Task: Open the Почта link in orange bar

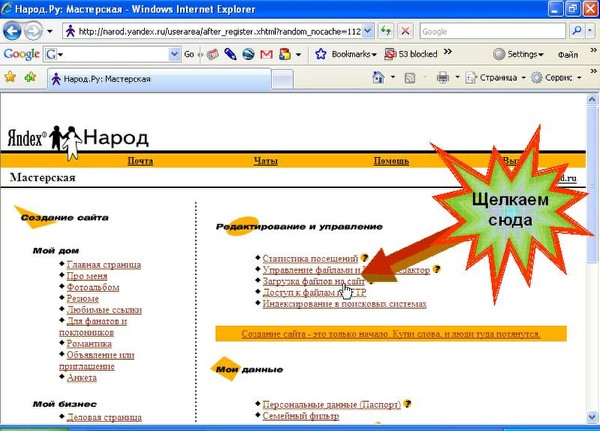Action: point(140,161)
